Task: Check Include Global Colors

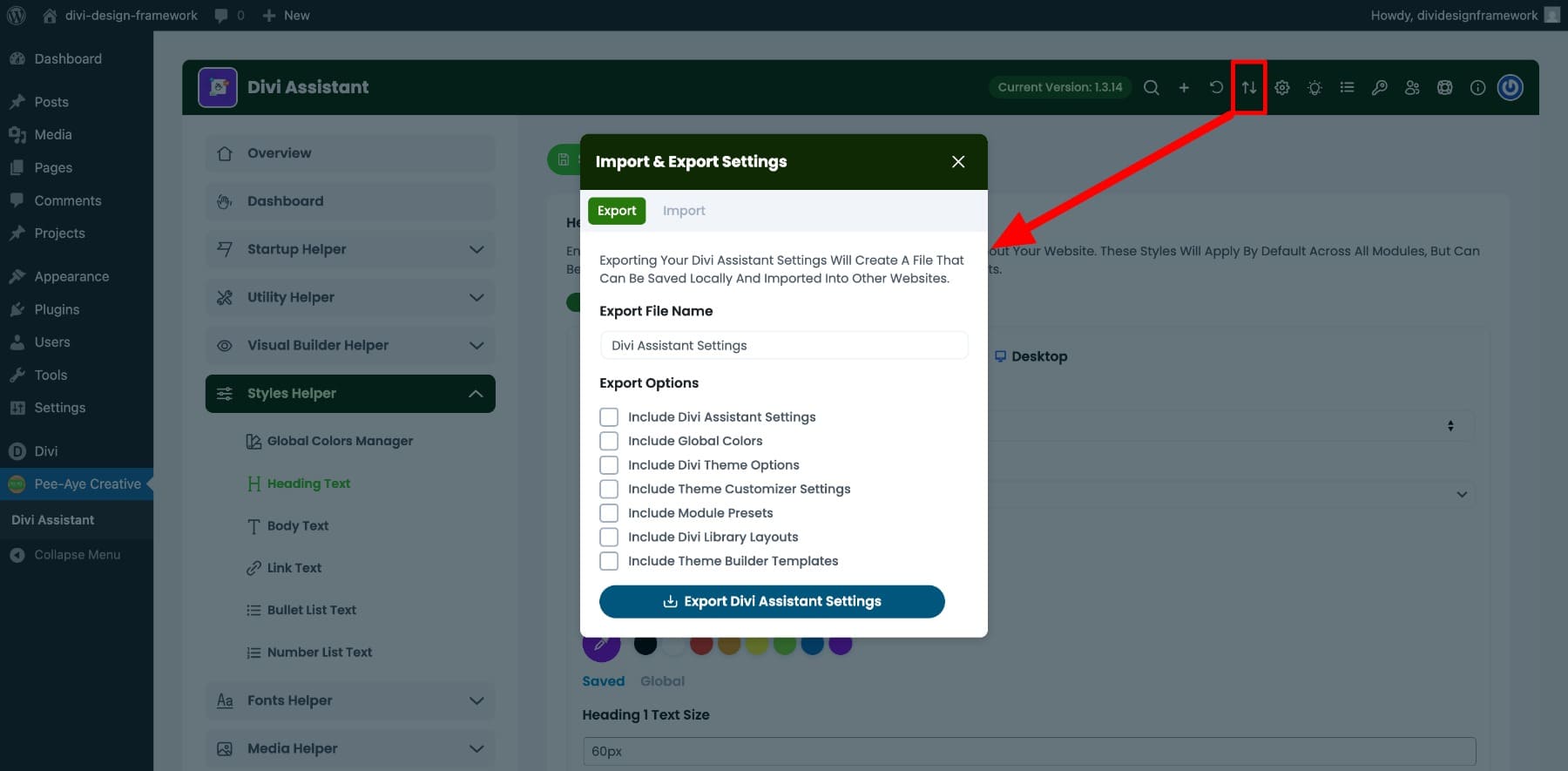Action: (609, 441)
